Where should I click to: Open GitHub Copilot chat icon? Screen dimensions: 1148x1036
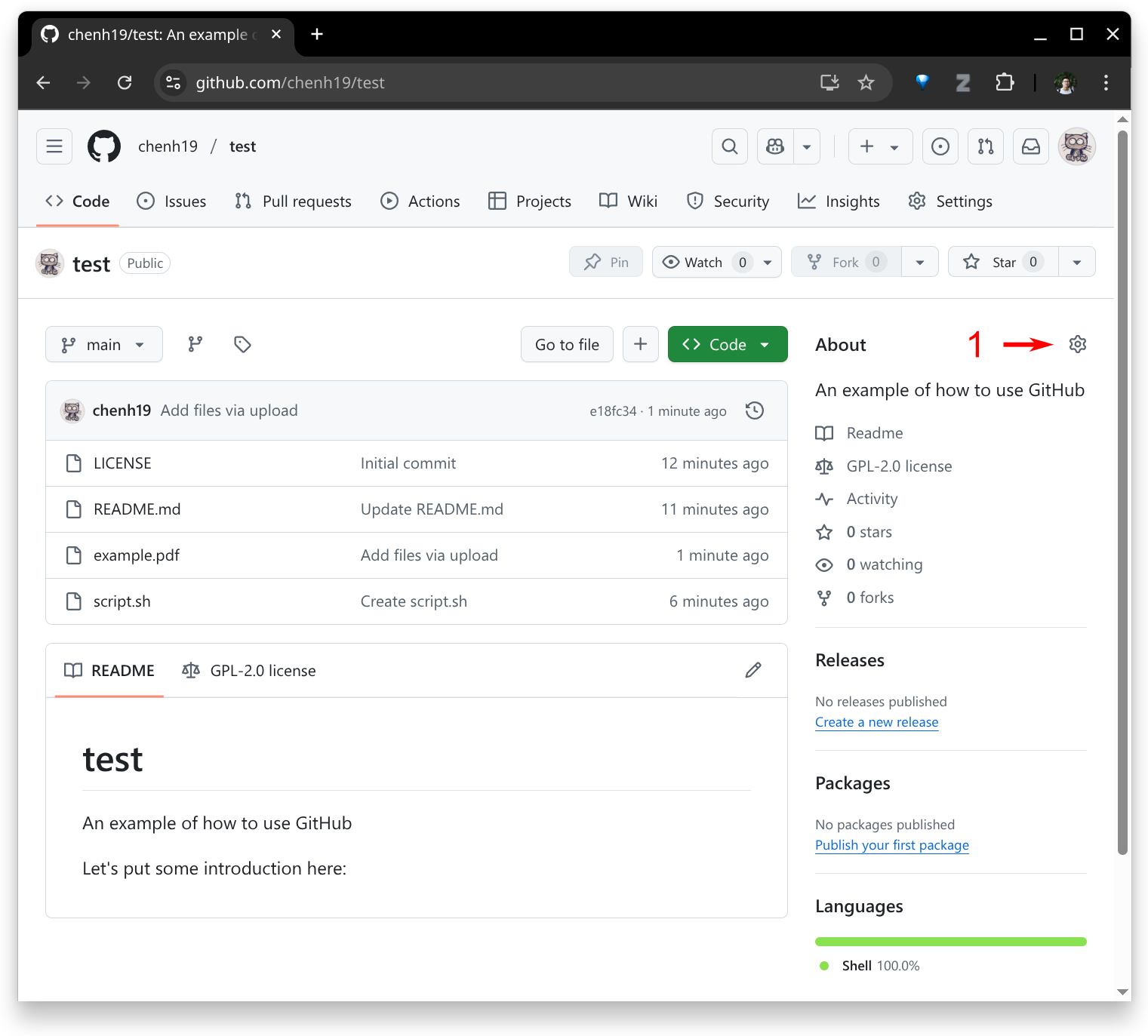click(x=775, y=146)
